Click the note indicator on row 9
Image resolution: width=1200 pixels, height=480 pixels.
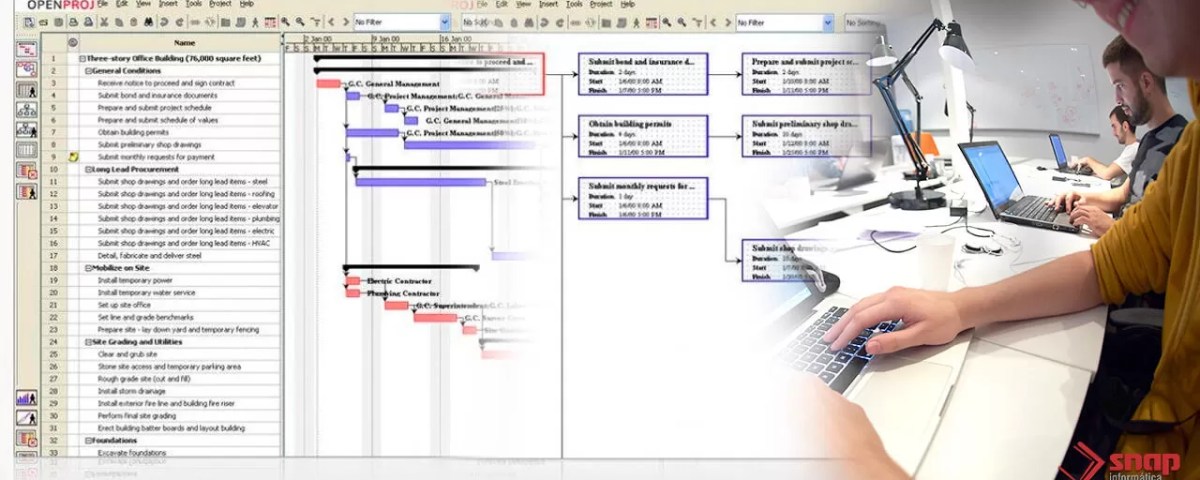(x=73, y=157)
